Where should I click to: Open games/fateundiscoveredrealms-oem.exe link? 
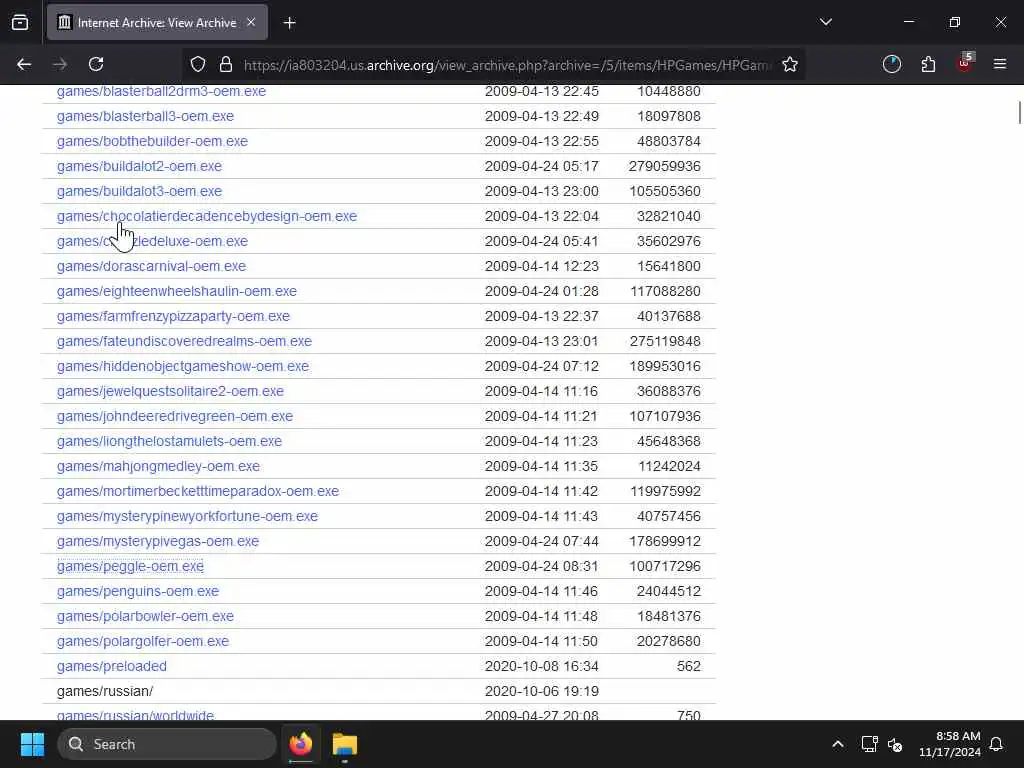coord(184,342)
